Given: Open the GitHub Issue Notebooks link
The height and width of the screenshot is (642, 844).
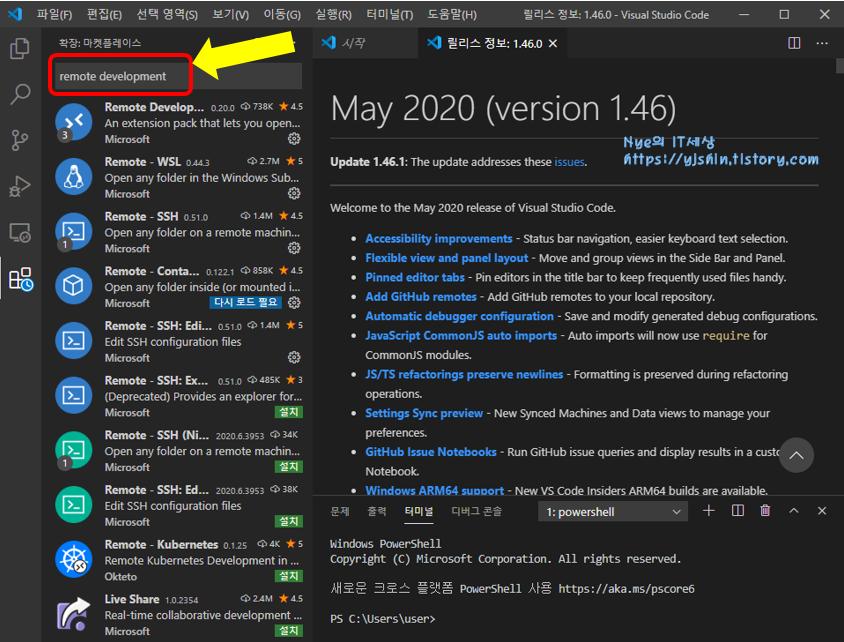Looking at the screenshot, I should point(431,451).
